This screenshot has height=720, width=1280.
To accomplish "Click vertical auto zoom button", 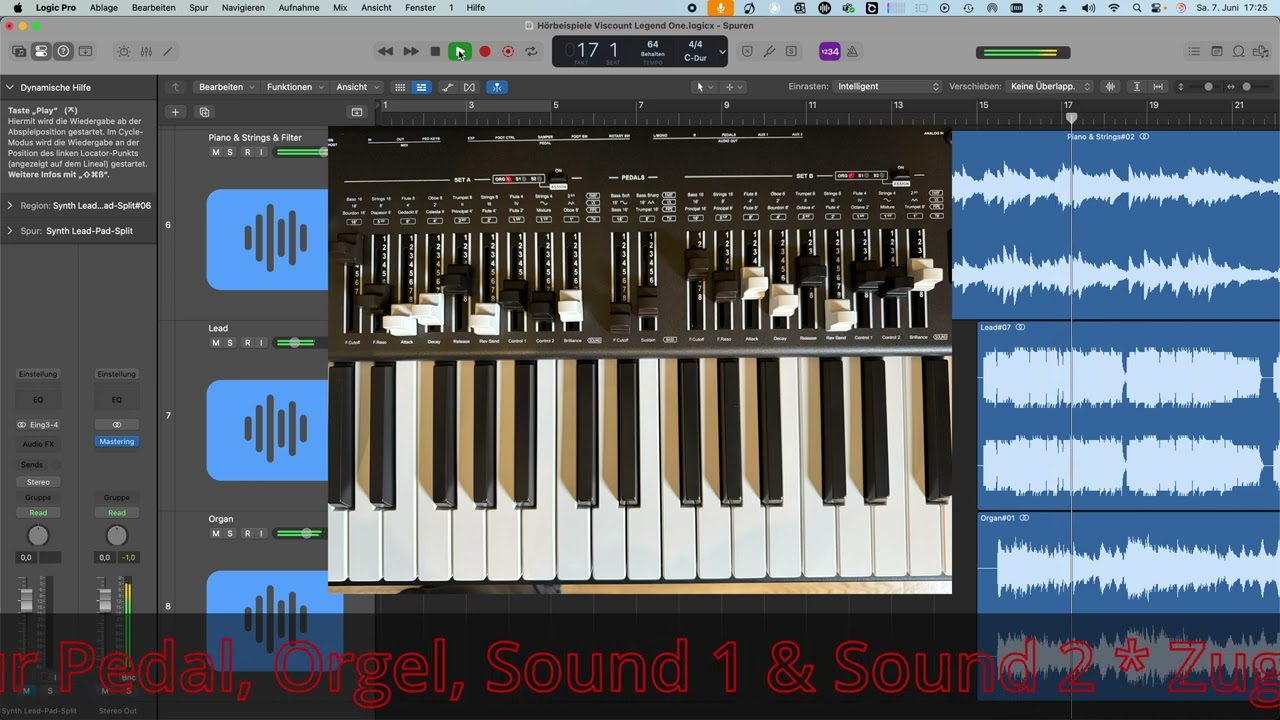I will (x=1136, y=87).
